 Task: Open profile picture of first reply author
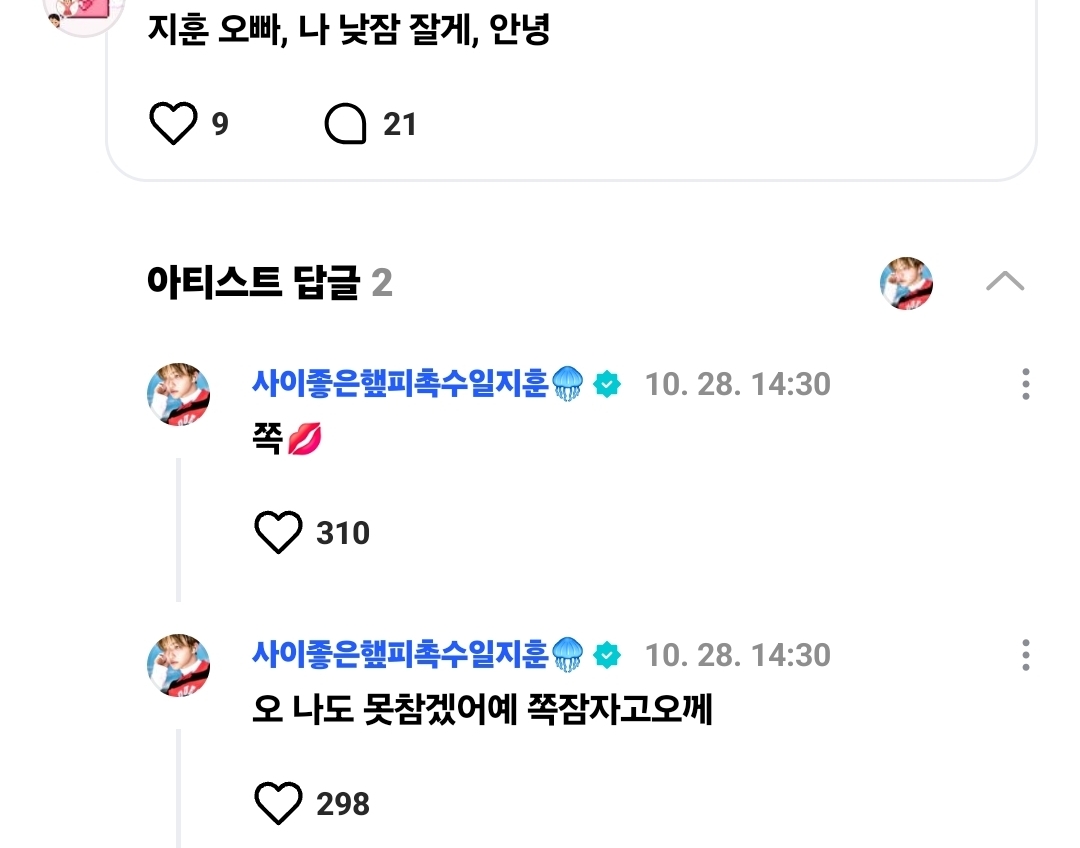pos(178,394)
